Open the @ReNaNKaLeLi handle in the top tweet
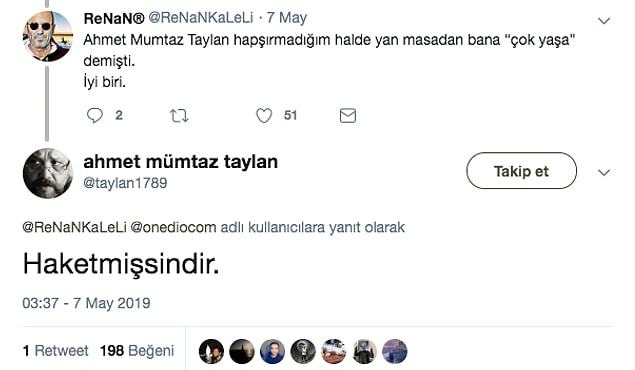Viewport: 635px width, 370px height. tap(200, 17)
